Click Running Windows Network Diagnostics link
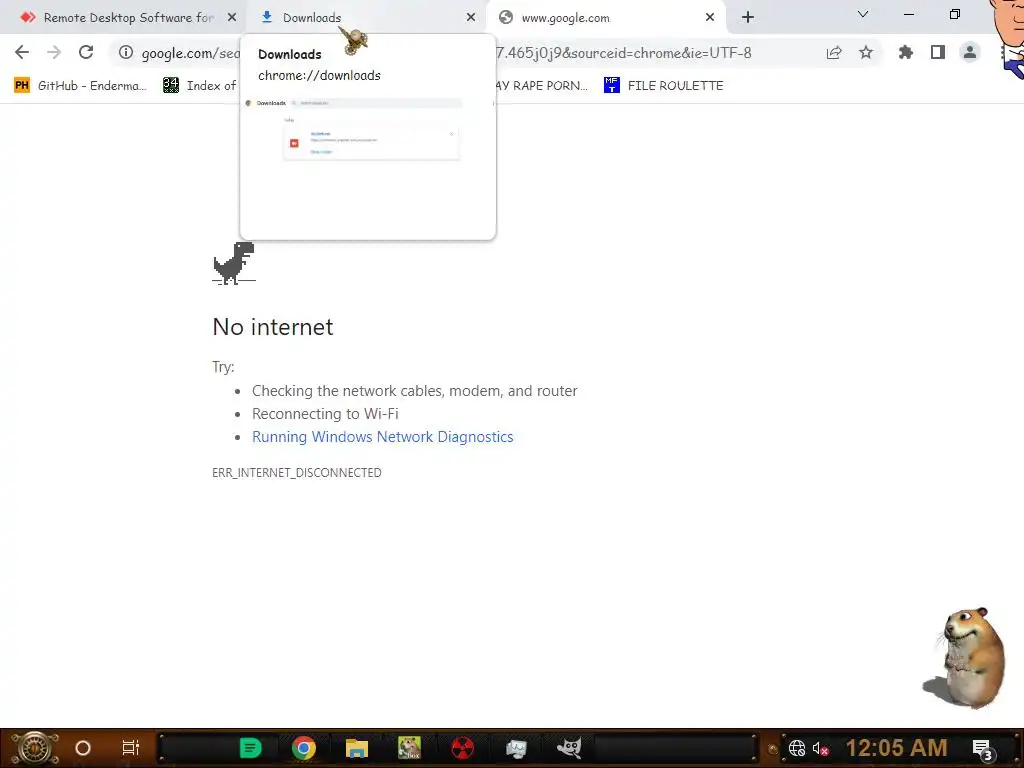This screenshot has height=768, width=1024. pyautogui.click(x=383, y=437)
